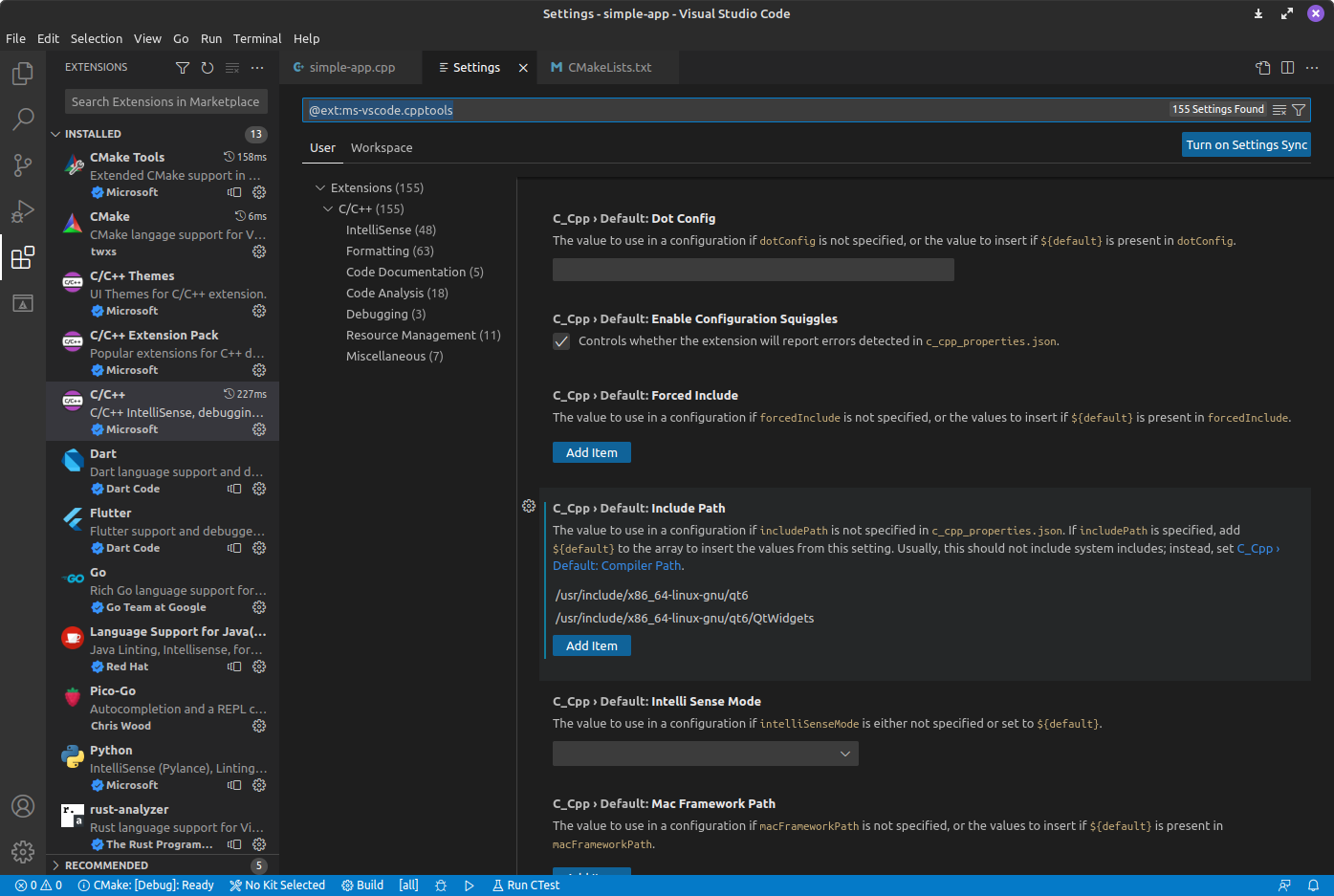The image size is (1334, 896).
Task: Open the Run and Debug view
Action: pyautogui.click(x=23, y=211)
